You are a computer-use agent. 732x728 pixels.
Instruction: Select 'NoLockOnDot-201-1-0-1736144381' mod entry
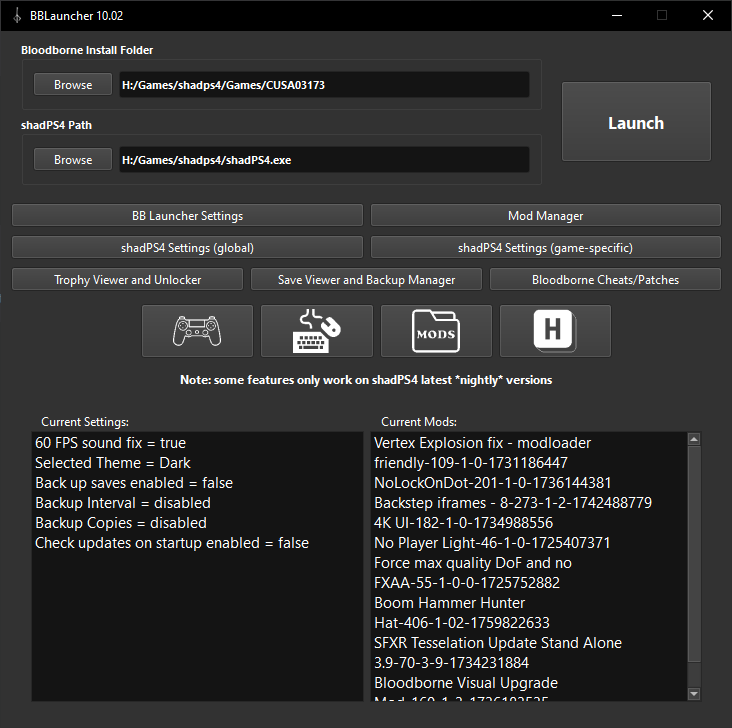(493, 483)
